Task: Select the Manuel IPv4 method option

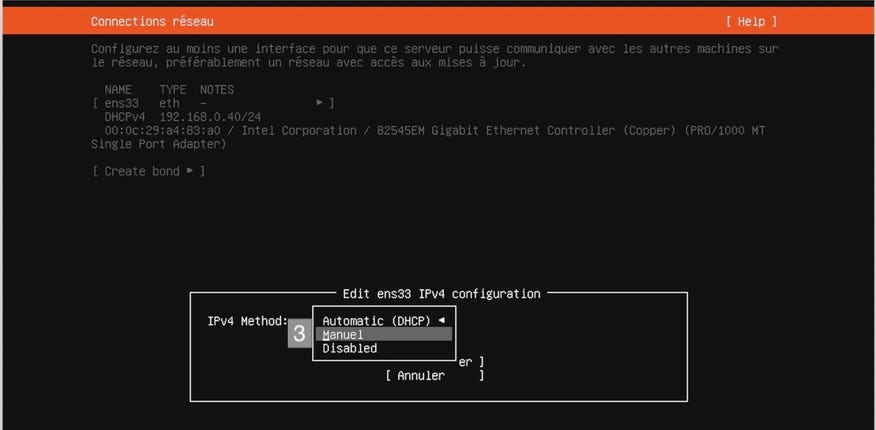Action: tap(344, 335)
